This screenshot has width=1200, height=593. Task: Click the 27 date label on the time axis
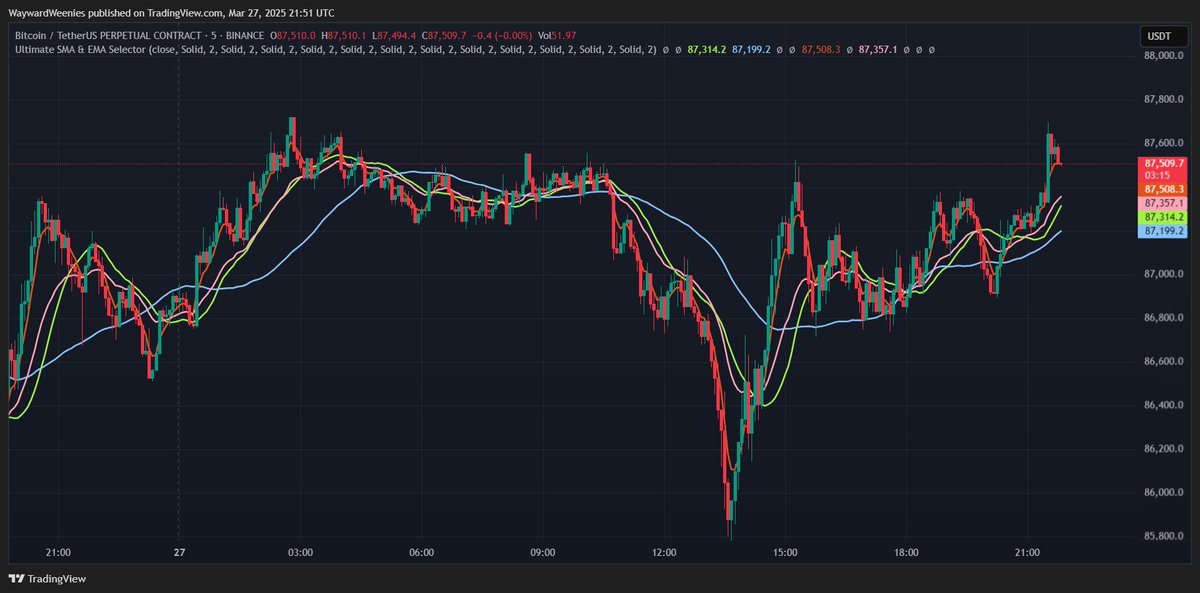(x=179, y=551)
